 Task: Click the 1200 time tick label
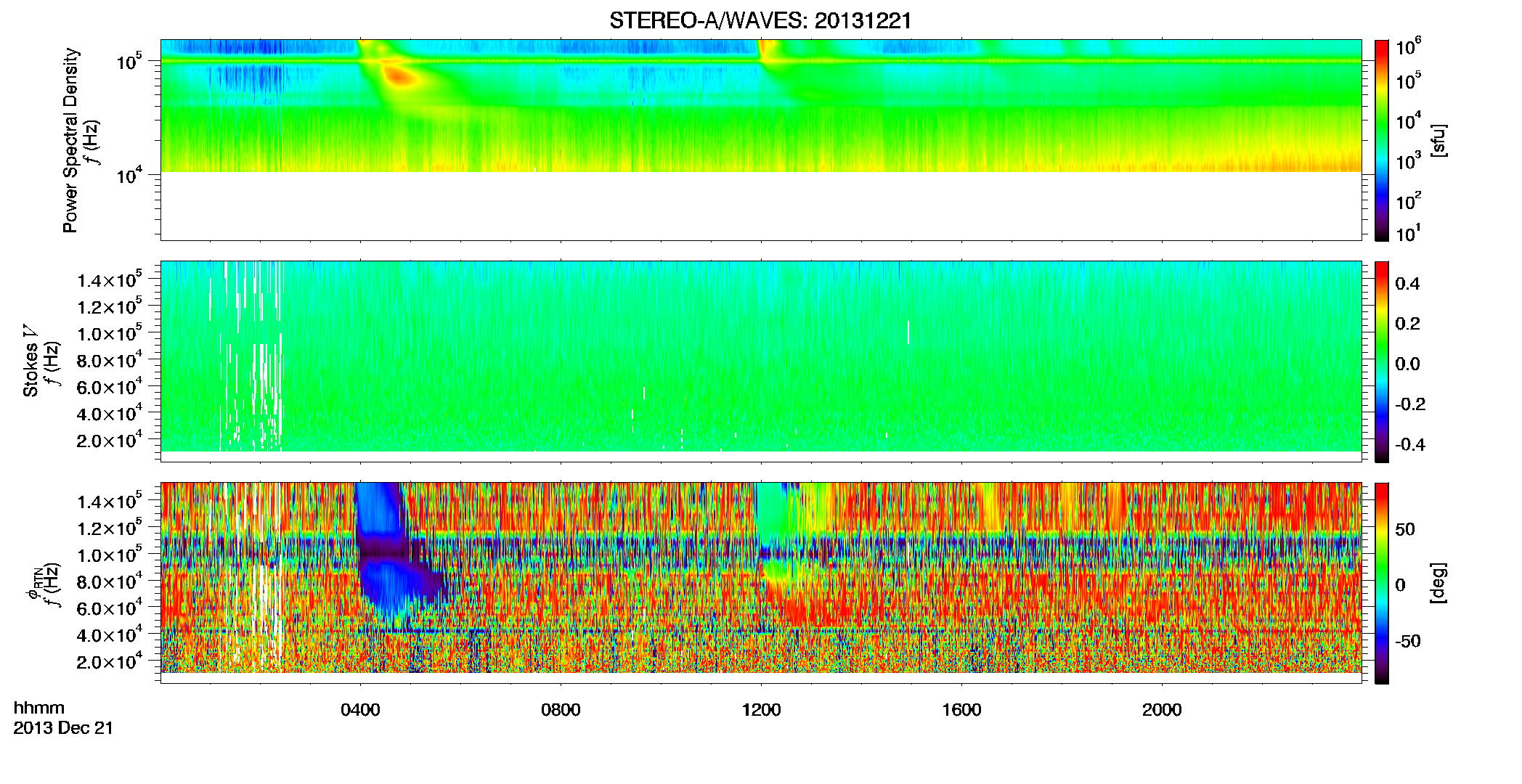[761, 710]
